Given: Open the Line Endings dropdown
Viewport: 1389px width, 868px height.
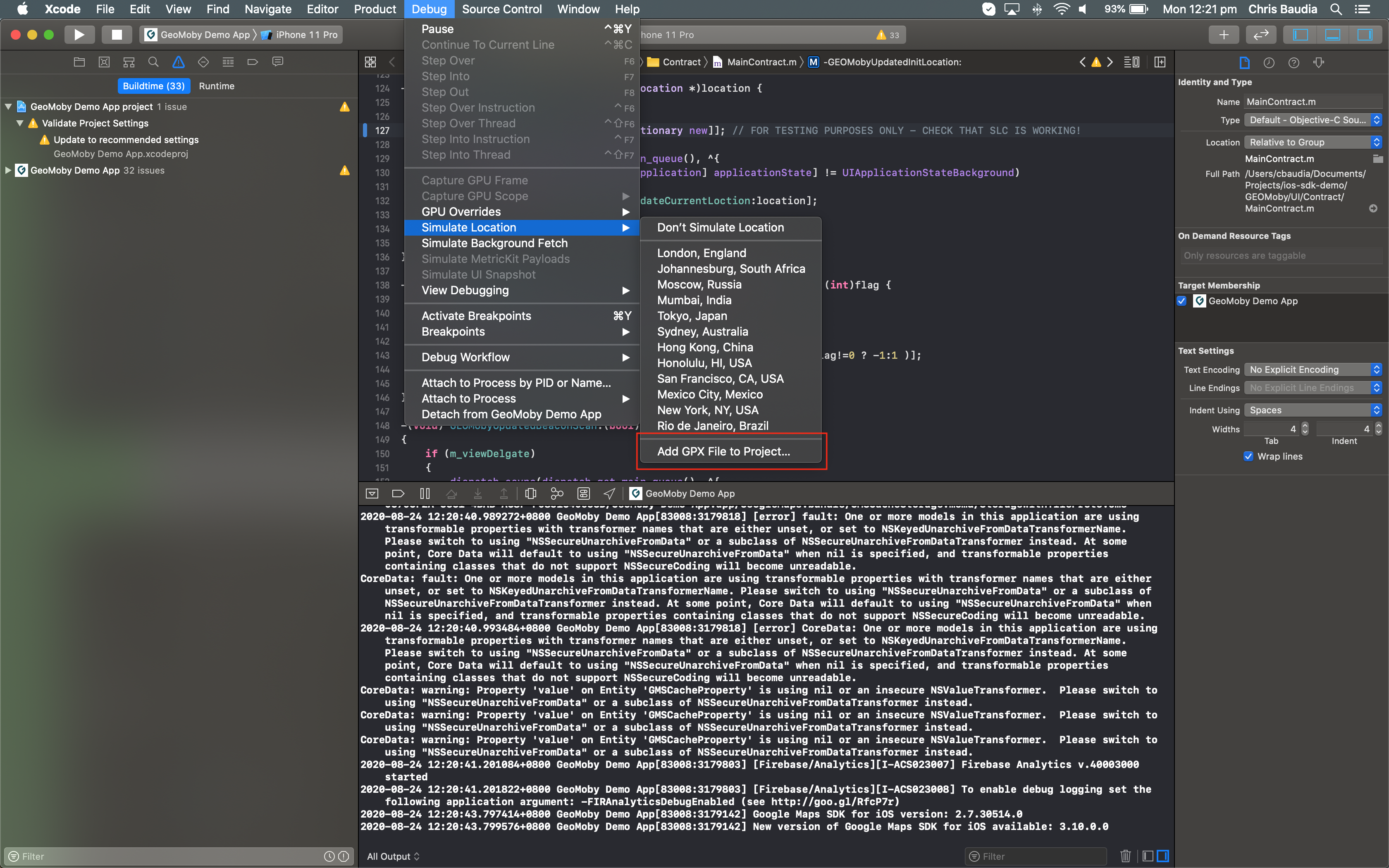Looking at the screenshot, I should pos(1313,388).
